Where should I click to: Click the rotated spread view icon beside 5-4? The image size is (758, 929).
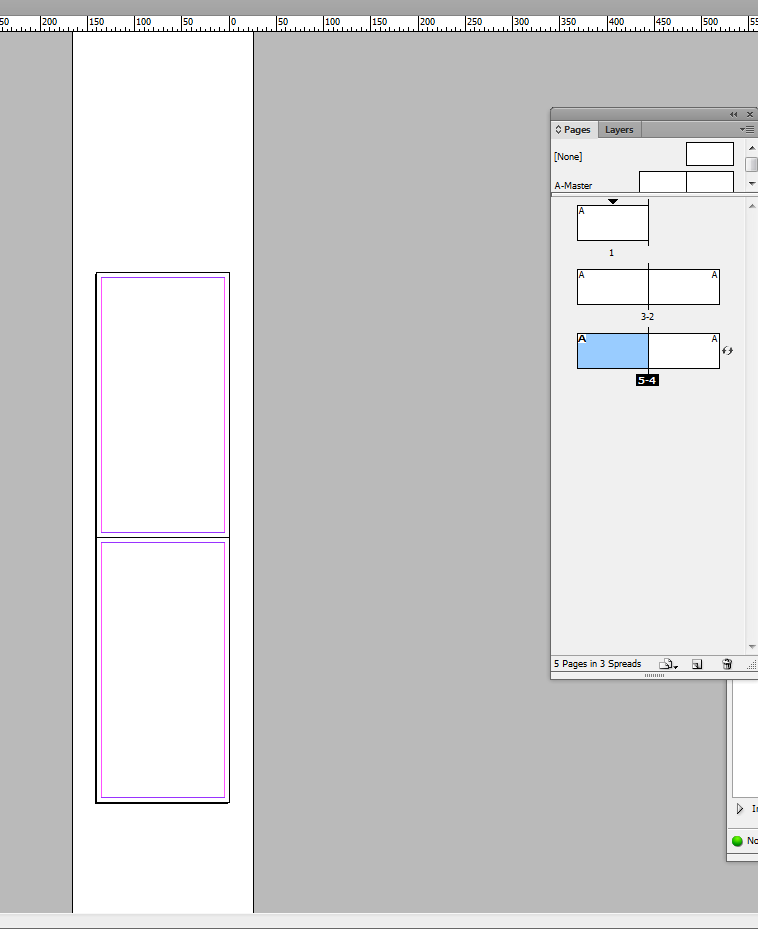click(728, 351)
